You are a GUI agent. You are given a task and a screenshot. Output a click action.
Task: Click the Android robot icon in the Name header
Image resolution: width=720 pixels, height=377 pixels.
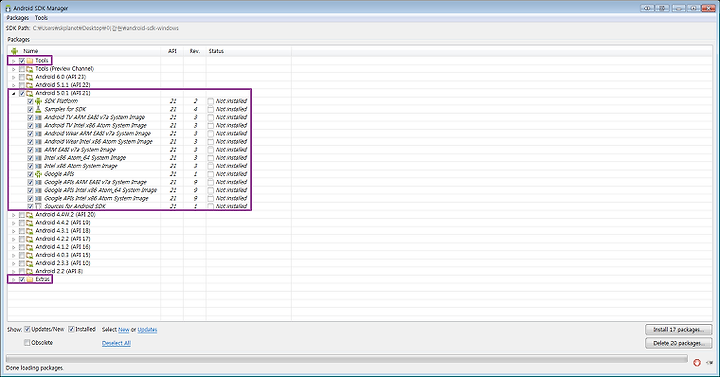[x=14, y=51]
